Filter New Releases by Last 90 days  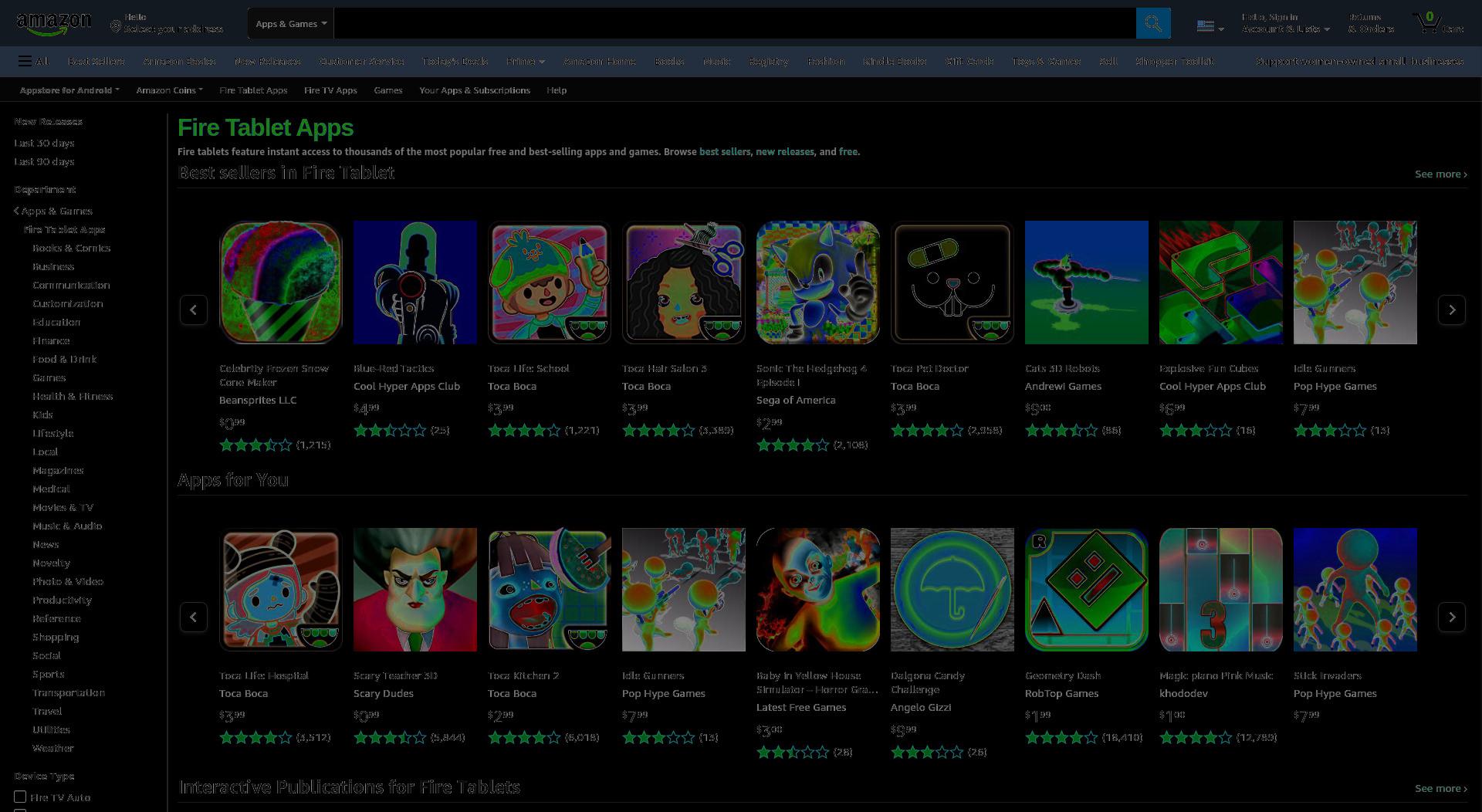click(44, 161)
